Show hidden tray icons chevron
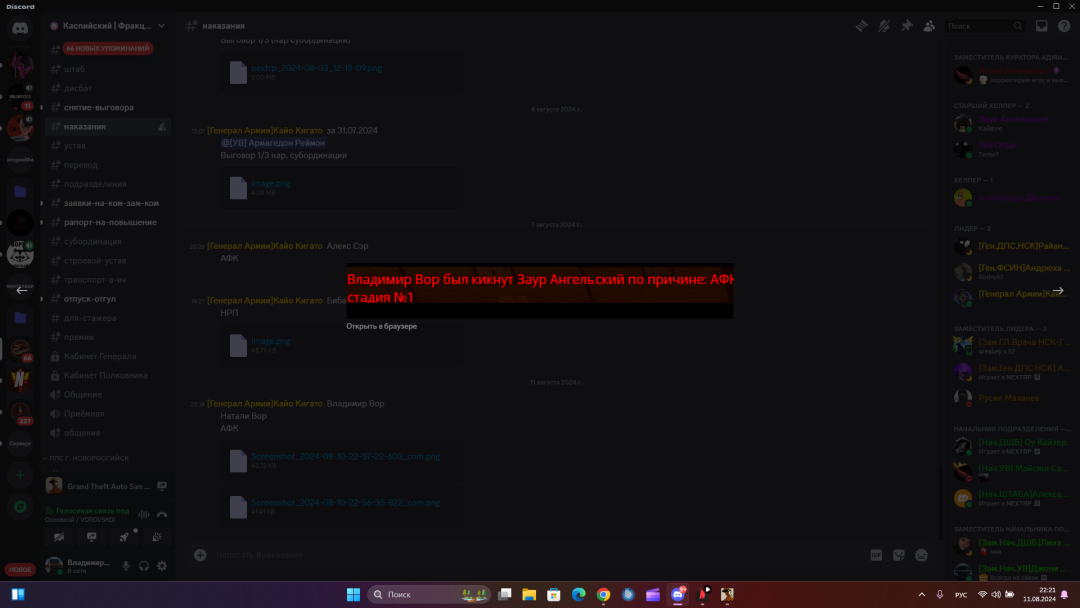The width and height of the screenshot is (1080, 608). [x=922, y=594]
